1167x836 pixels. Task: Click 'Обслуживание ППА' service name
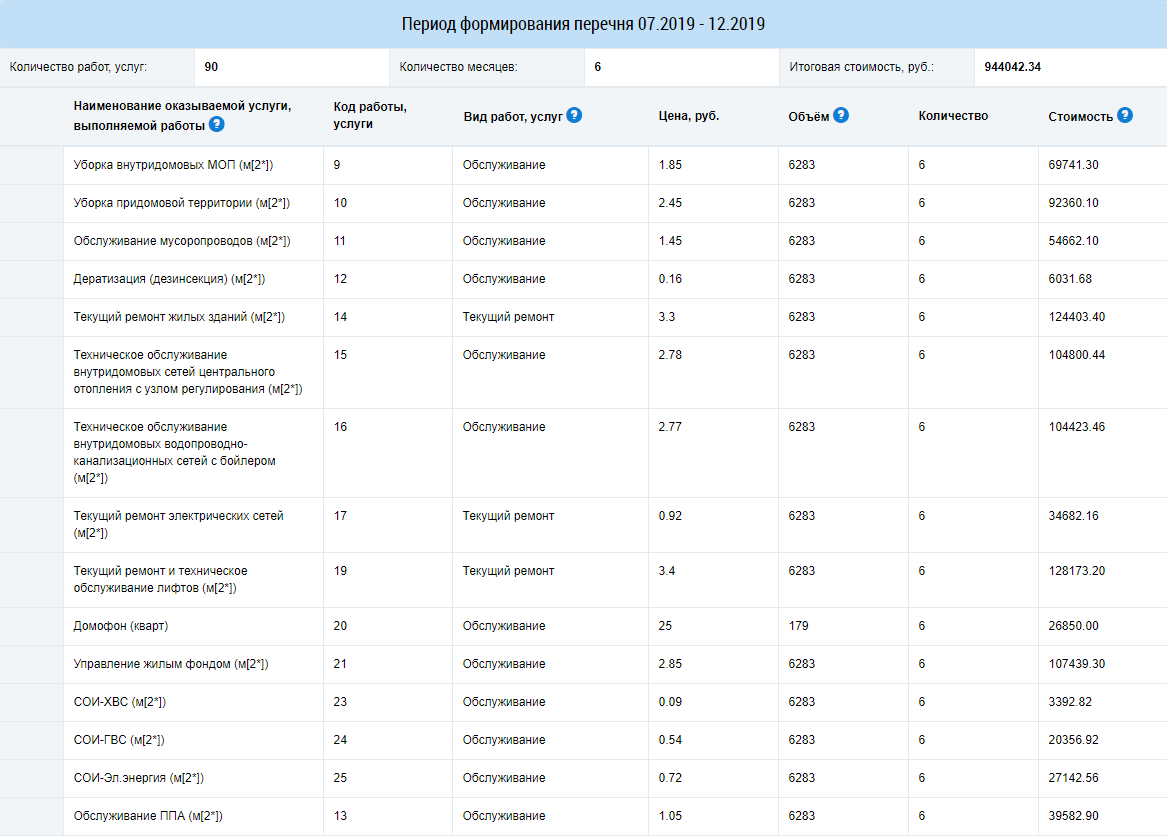click(147, 816)
